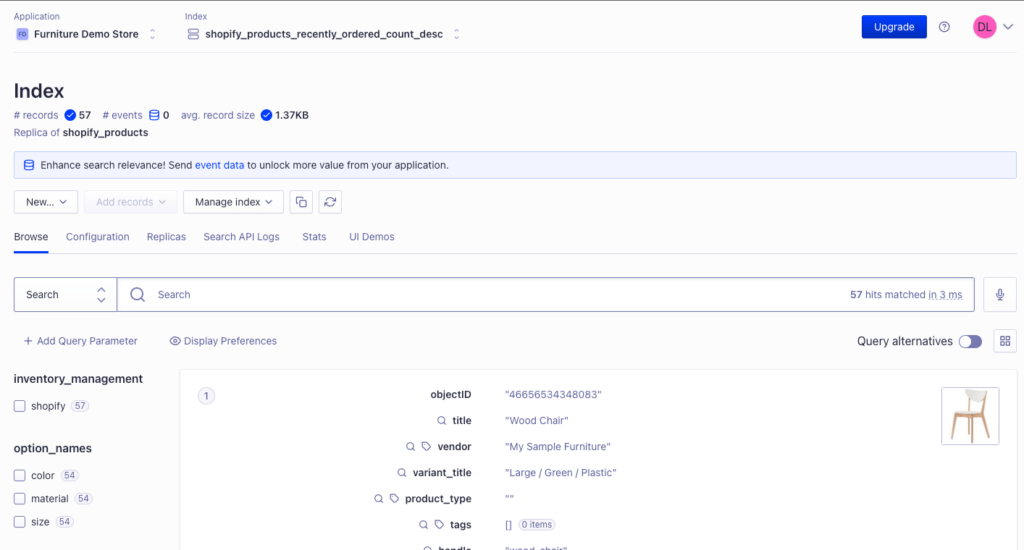Check the size option_names checkbox
Viewport: 1024px width, 550px height.
click(20, 522)
